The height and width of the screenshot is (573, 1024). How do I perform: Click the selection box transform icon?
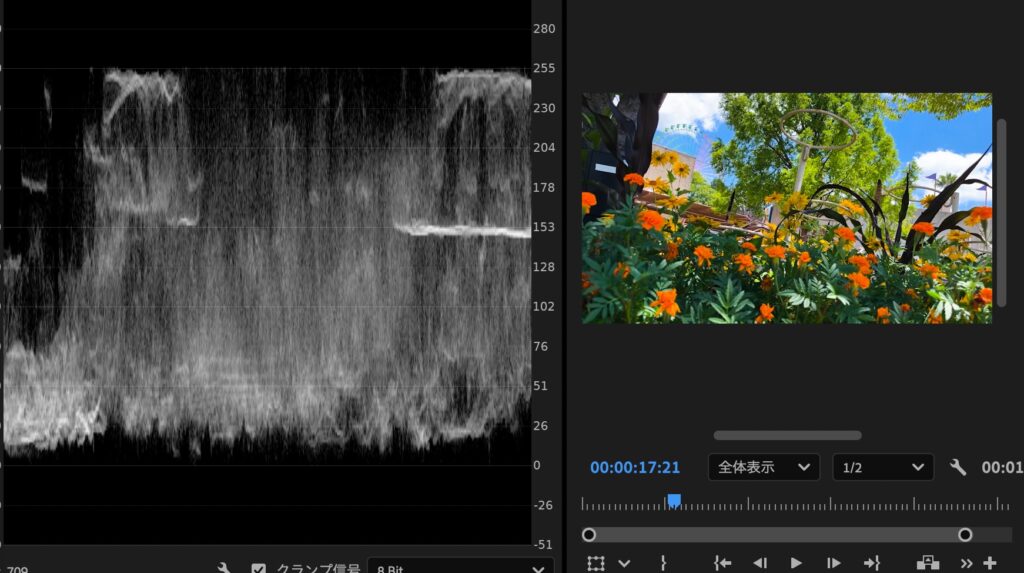[596, 563]
